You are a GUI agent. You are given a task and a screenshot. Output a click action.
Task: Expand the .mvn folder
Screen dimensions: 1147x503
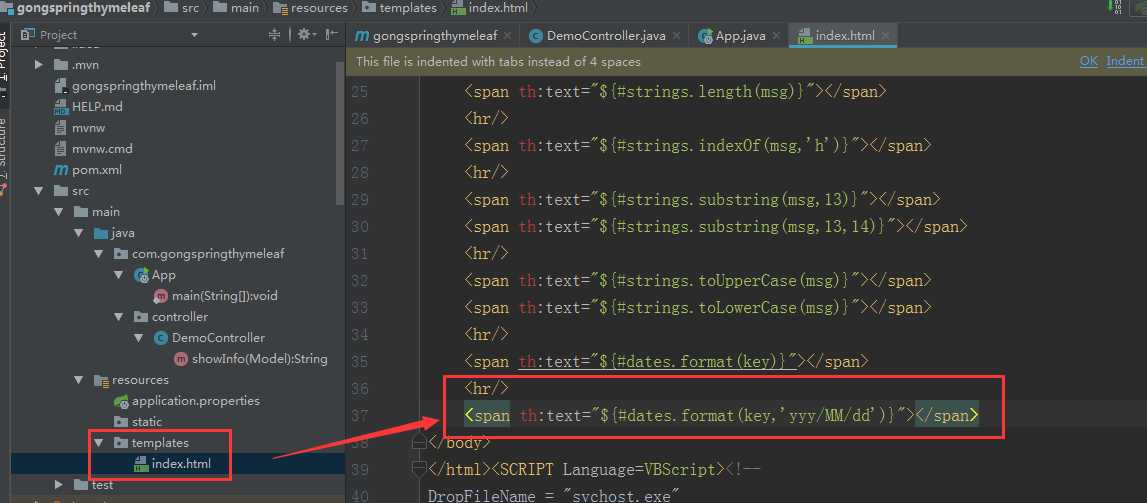pyautogui.click(x=39, y=65)
